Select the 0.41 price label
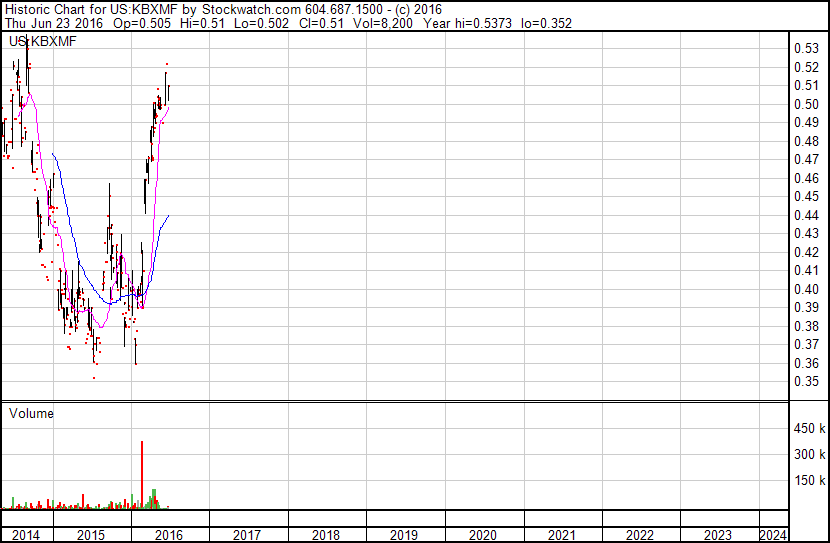Viewport: 830px width, 543px height. (x=806, y=270)
